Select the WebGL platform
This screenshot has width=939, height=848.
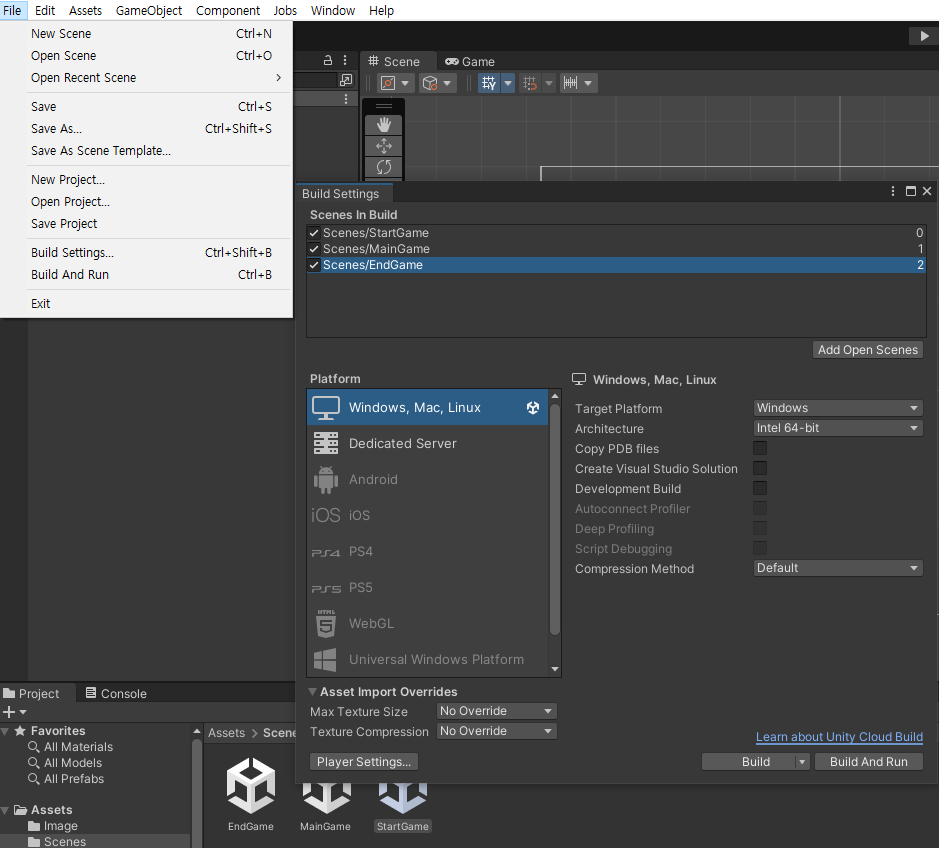[x=428, y=623]
